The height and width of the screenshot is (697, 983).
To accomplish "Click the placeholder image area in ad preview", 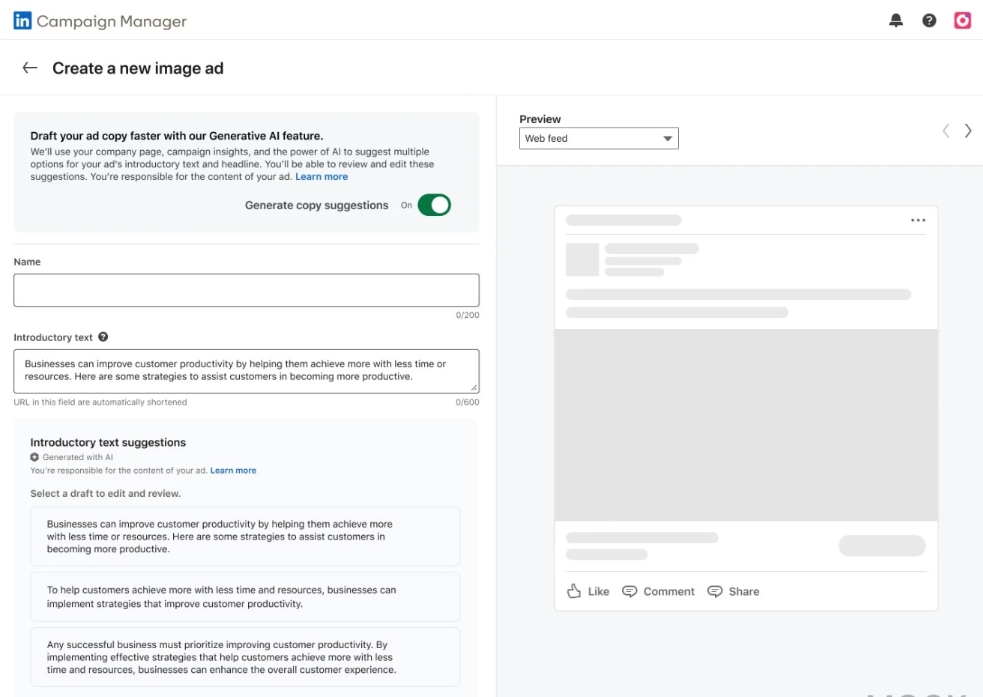I will click(x=746, y=425).
